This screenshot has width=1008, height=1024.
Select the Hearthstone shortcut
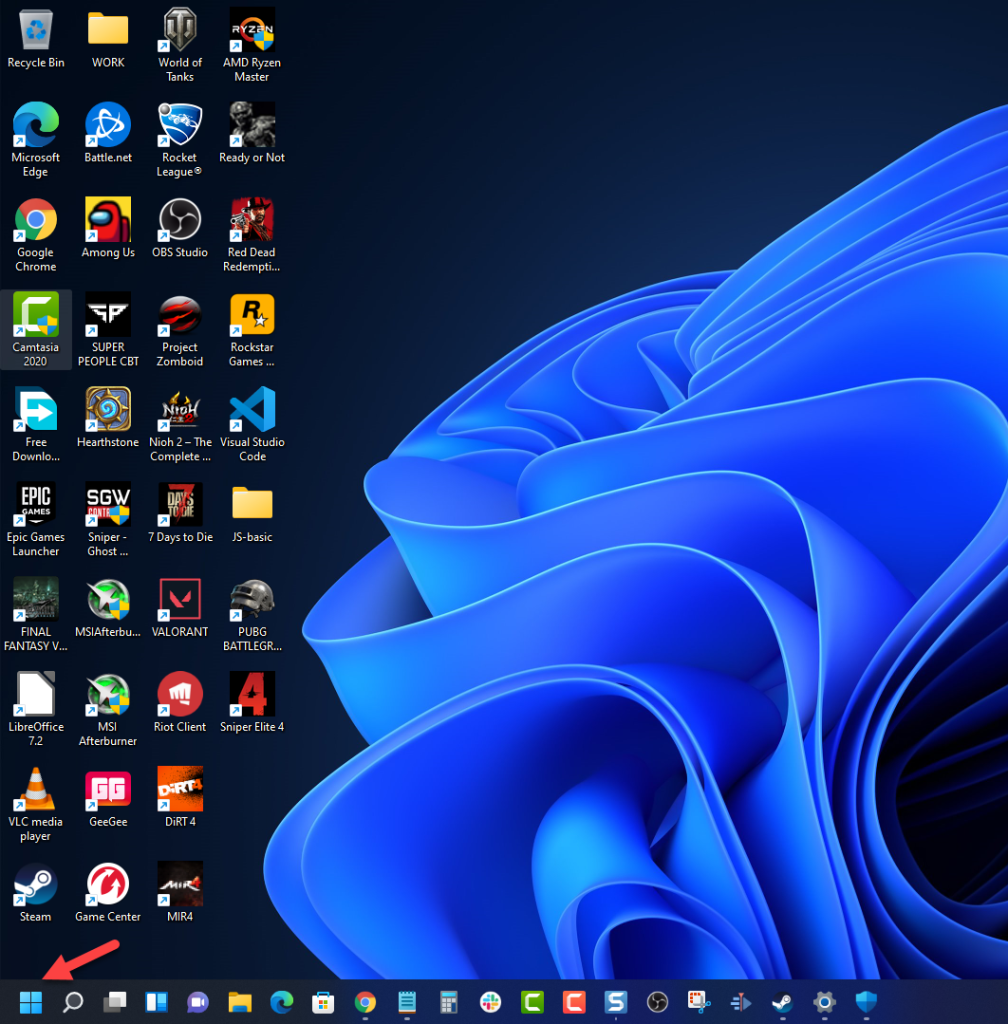108,418
